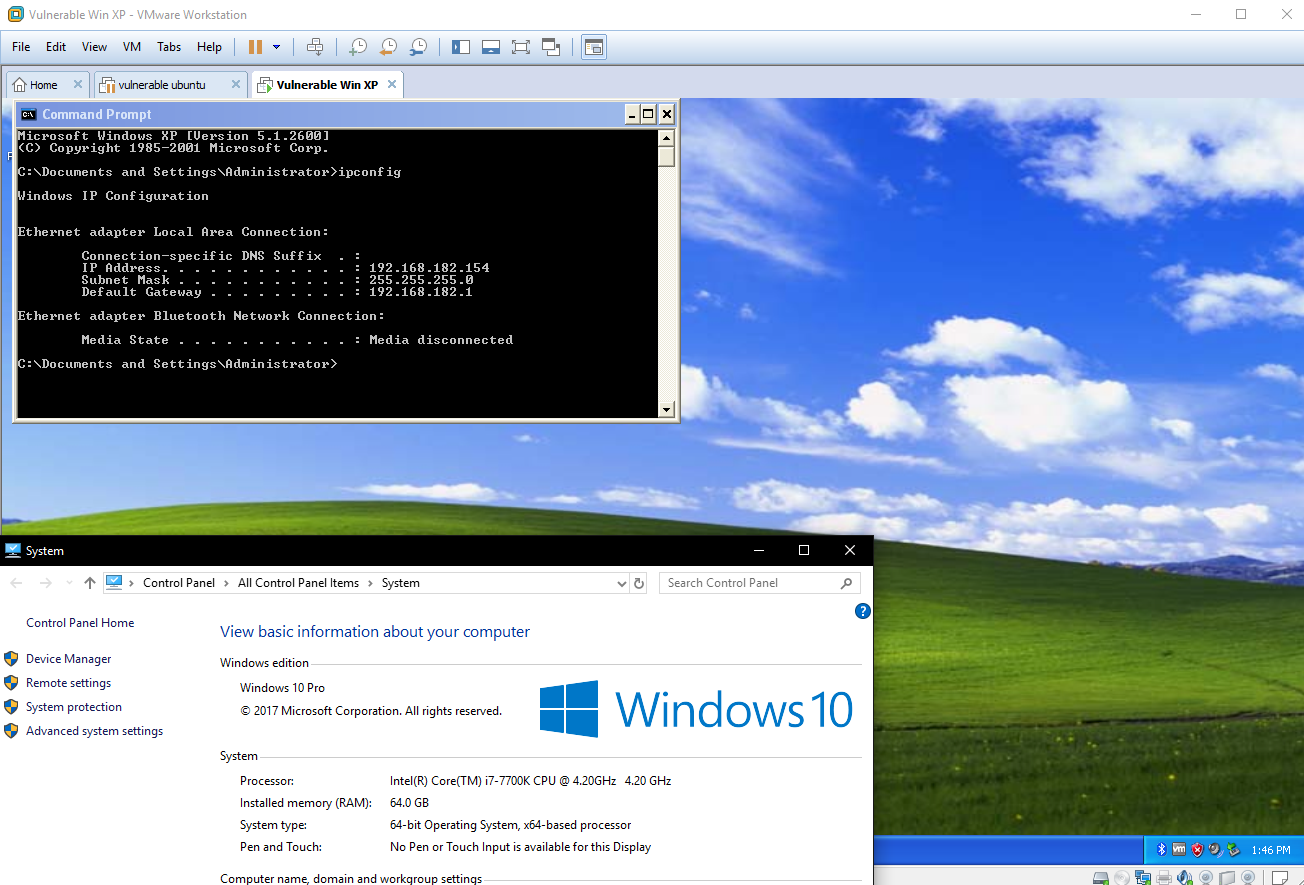The image size is (1304, 885).
Task: Revert the VM to its previous snapshot
Action: pos(388,47)
